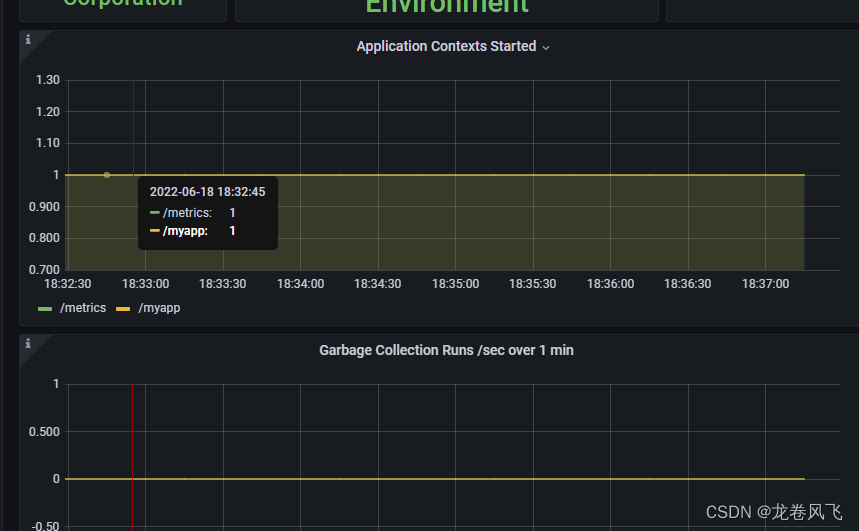Viewport: 859px width, 531px height.
Task: Click the 18:33:00 x-axis label of Application Contexts chart
Action: (x=145, y=284)
